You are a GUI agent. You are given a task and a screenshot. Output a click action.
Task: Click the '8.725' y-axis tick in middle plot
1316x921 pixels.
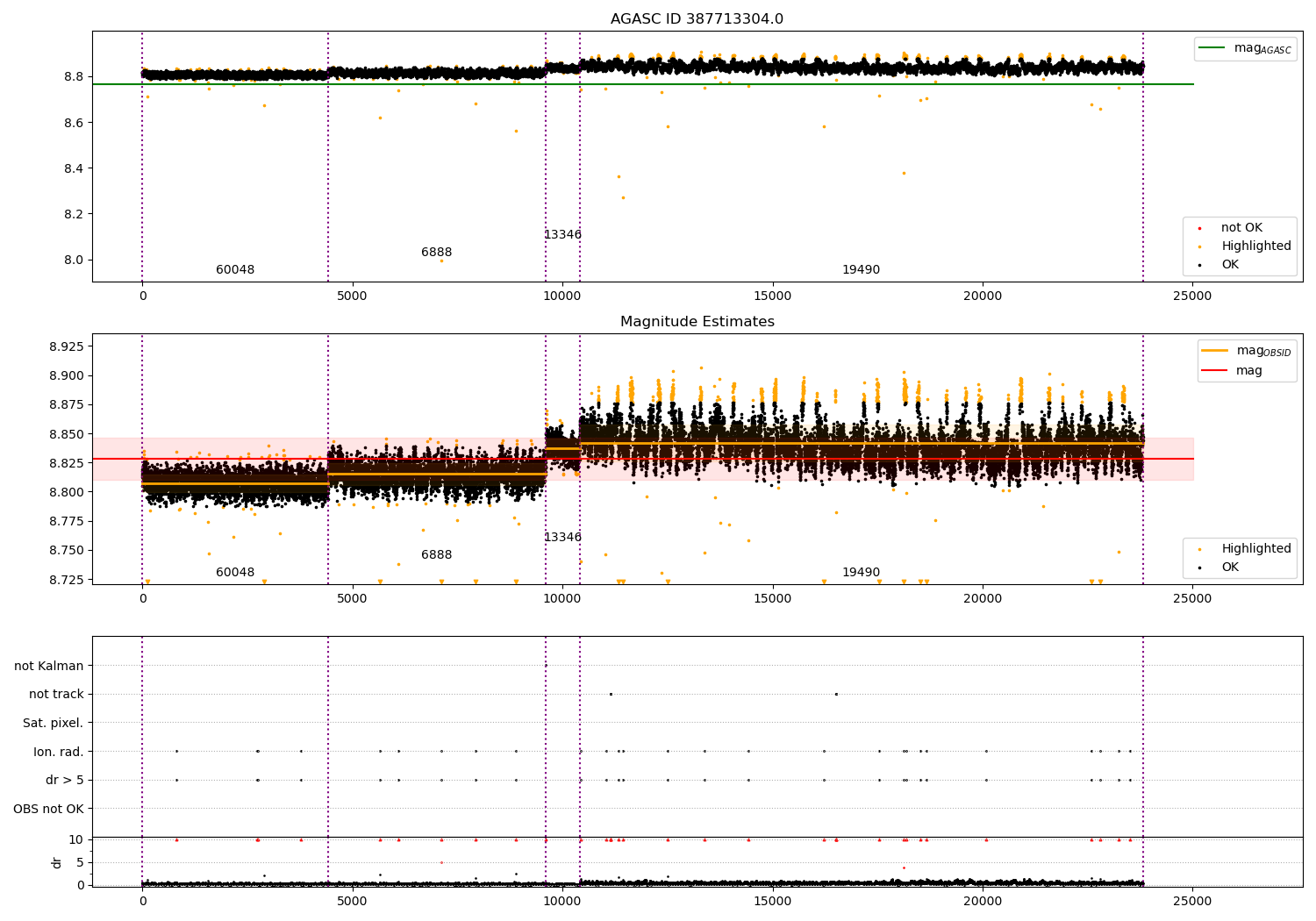67,580
